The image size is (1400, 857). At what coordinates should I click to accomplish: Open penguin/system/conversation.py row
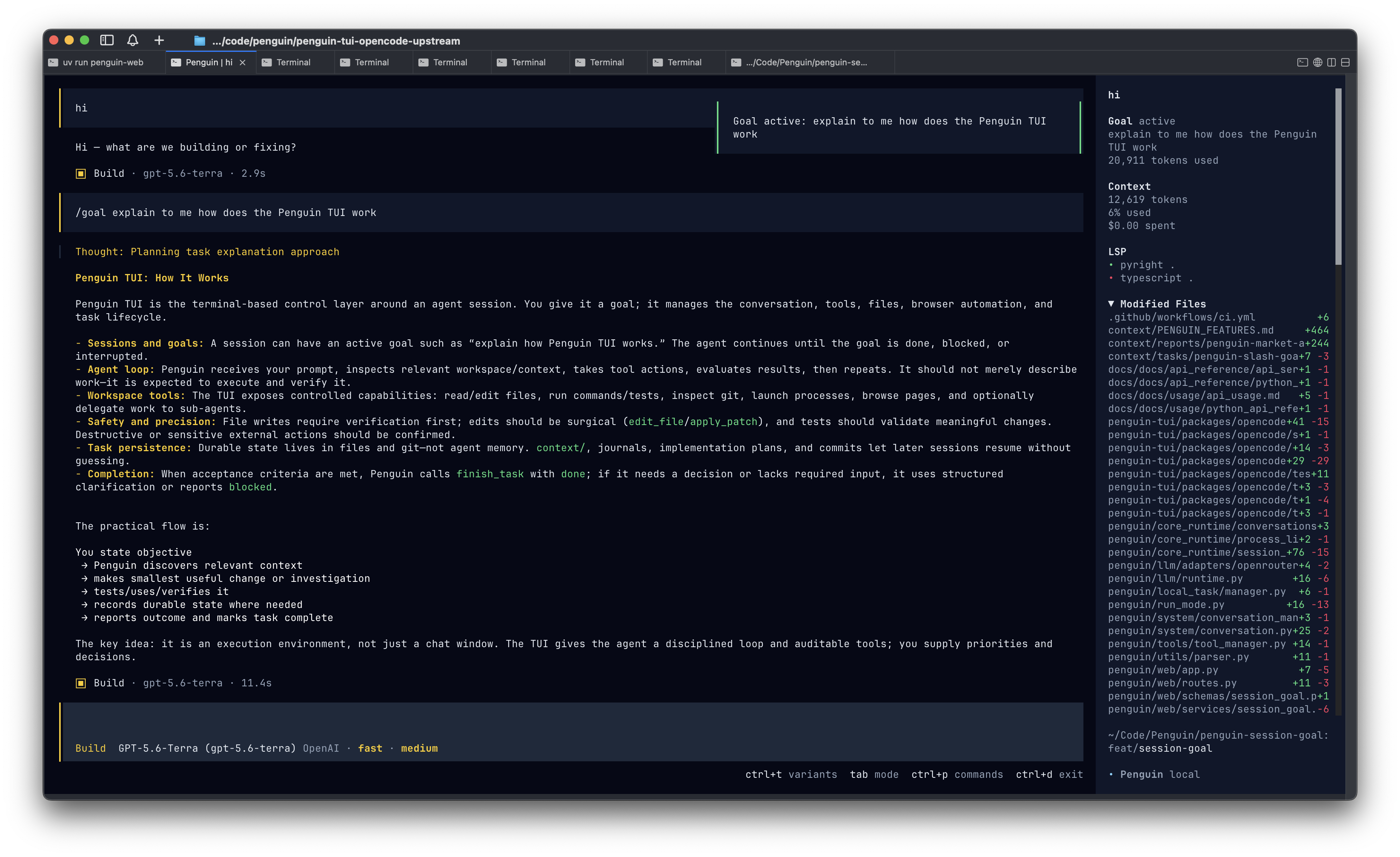1218,631
